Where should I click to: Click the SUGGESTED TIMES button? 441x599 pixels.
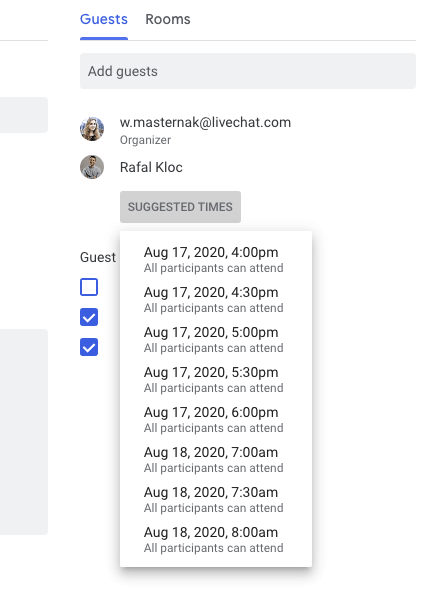(x=180, y=207)
